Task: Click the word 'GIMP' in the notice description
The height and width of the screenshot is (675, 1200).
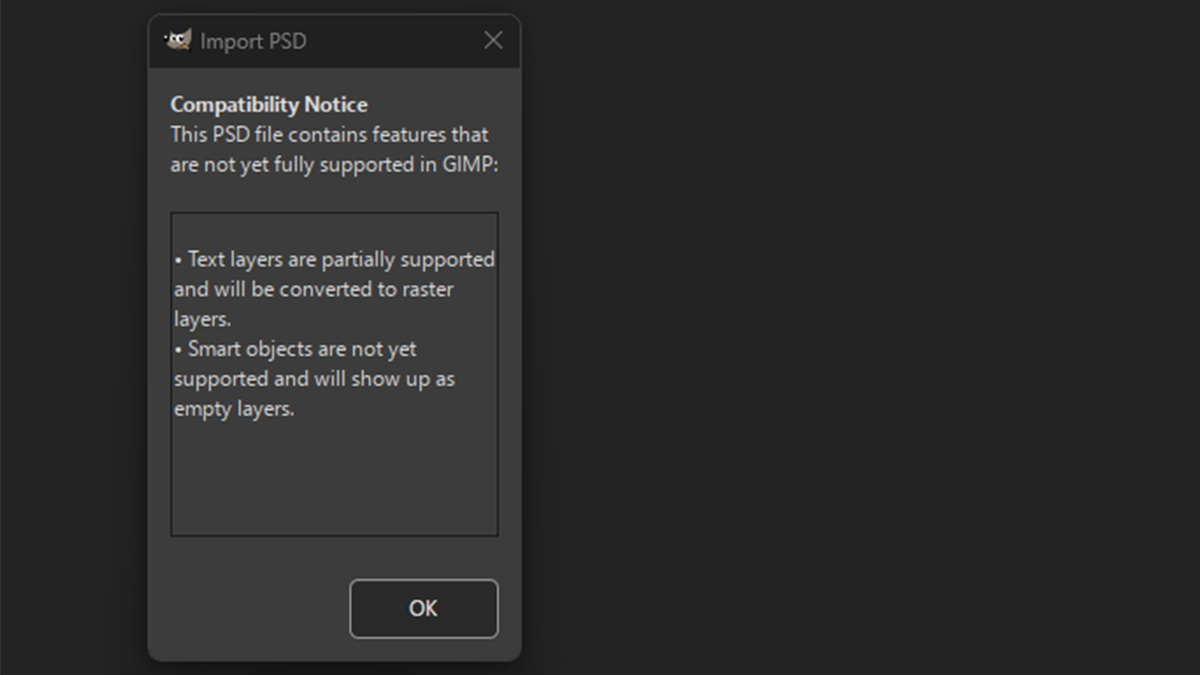Action: click(x=470, y=164)
